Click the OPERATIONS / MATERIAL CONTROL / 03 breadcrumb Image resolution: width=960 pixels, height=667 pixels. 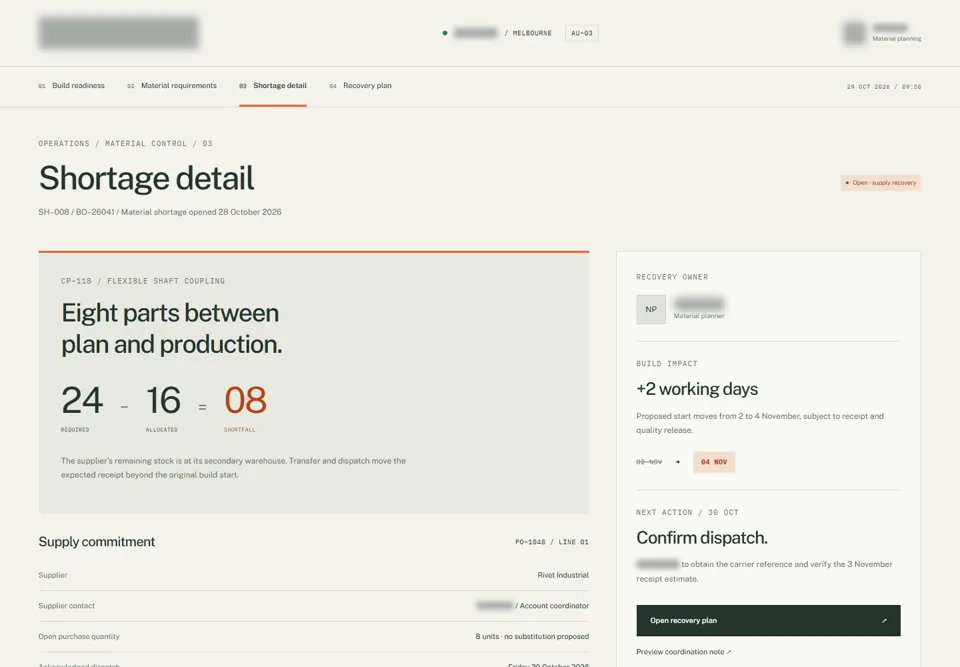(x=126, y=143)
